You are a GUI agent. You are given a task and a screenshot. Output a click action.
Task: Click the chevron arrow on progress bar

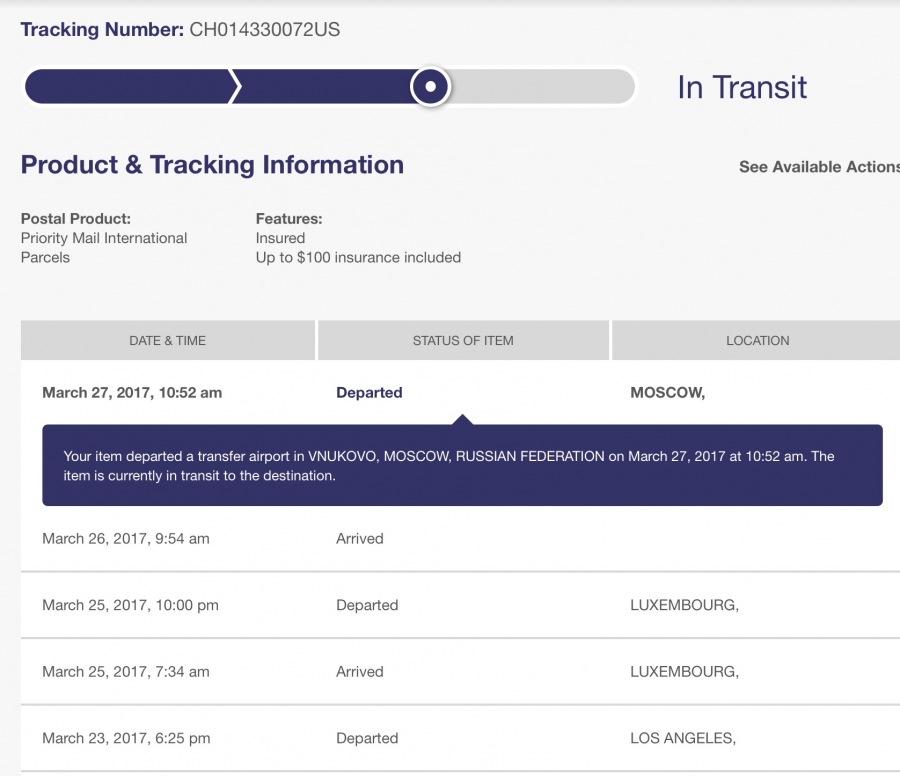pos(235,87)
